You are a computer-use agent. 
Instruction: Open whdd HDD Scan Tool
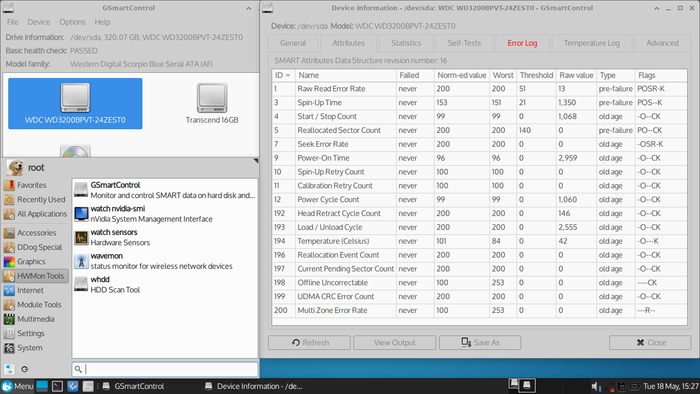pos(165,285)
